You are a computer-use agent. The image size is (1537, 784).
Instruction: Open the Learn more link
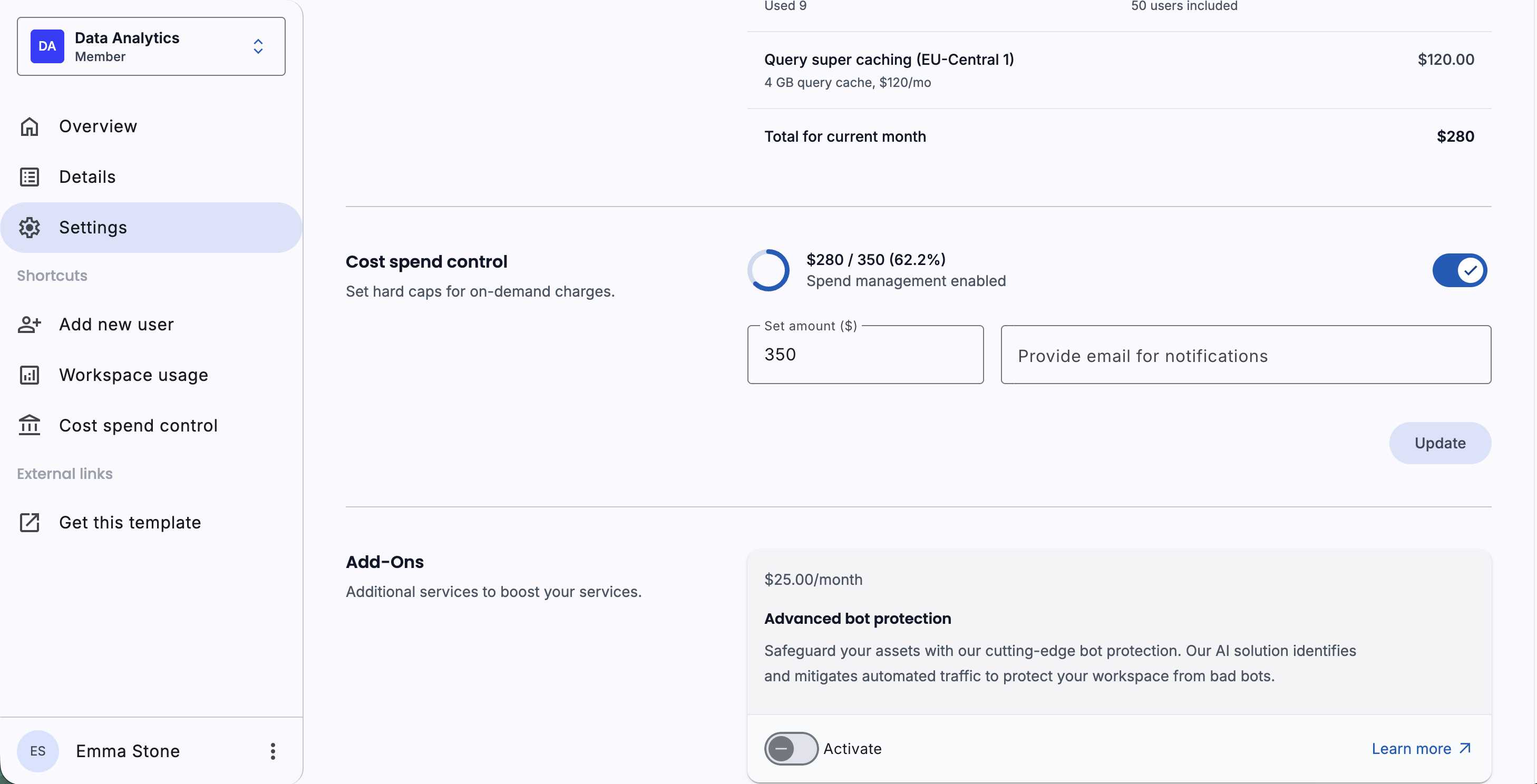pyautogui.click(x=1421, y=748)
